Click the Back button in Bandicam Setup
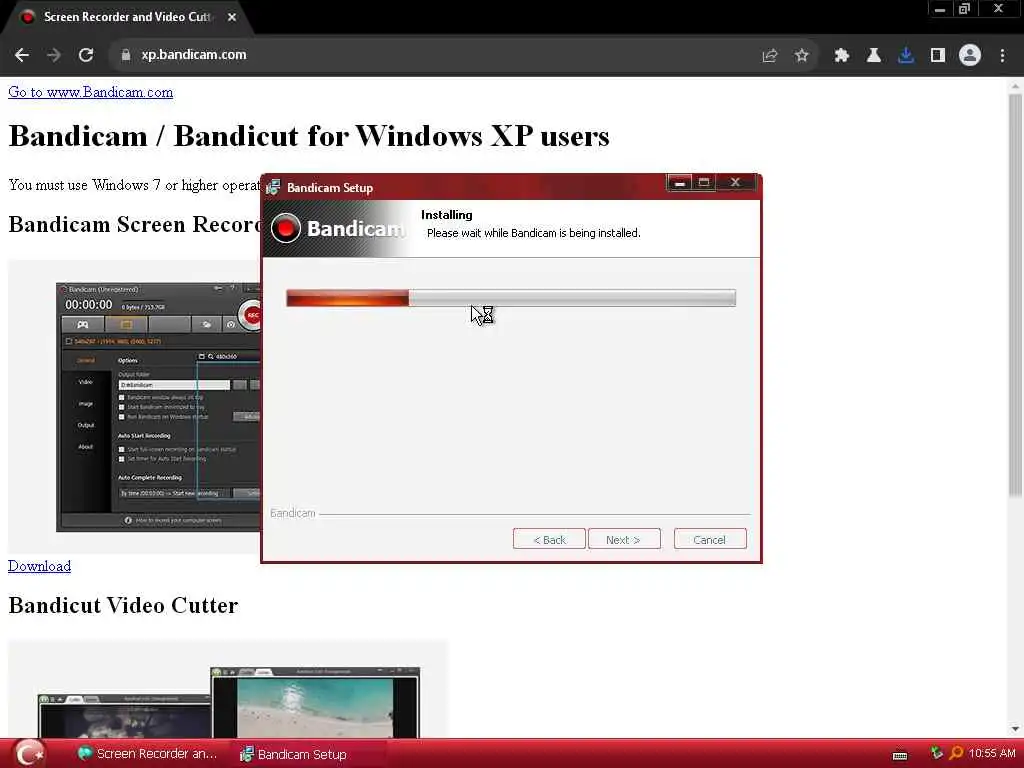This screenshot has width=1024, height=768. [x=549, y=539]
